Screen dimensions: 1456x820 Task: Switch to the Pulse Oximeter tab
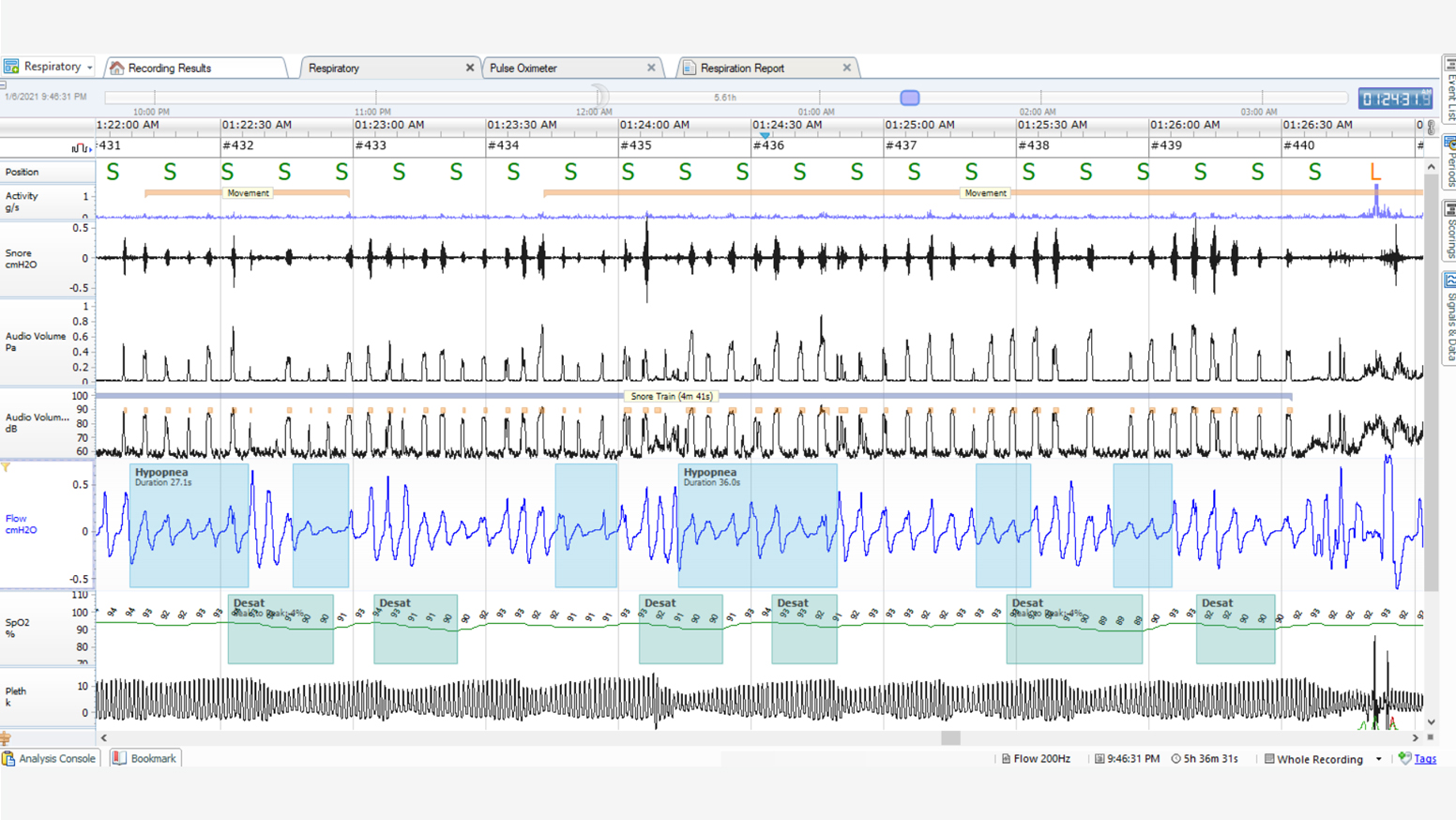click(x=523, y=68)
